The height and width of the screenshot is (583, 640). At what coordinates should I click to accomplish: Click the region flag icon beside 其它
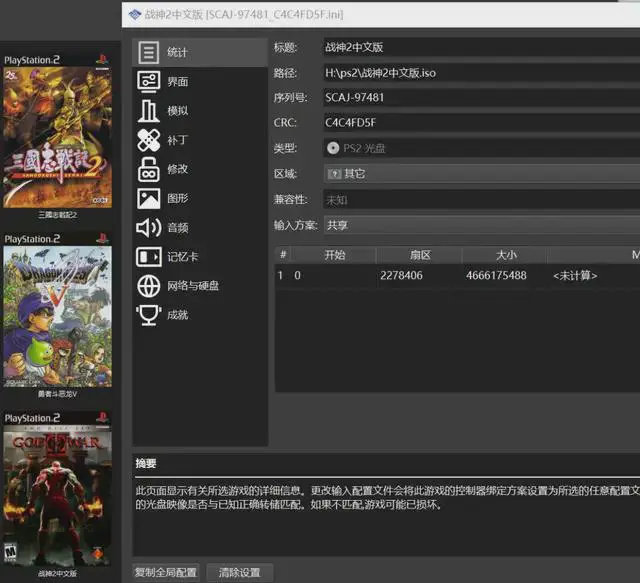coord(334,174)
